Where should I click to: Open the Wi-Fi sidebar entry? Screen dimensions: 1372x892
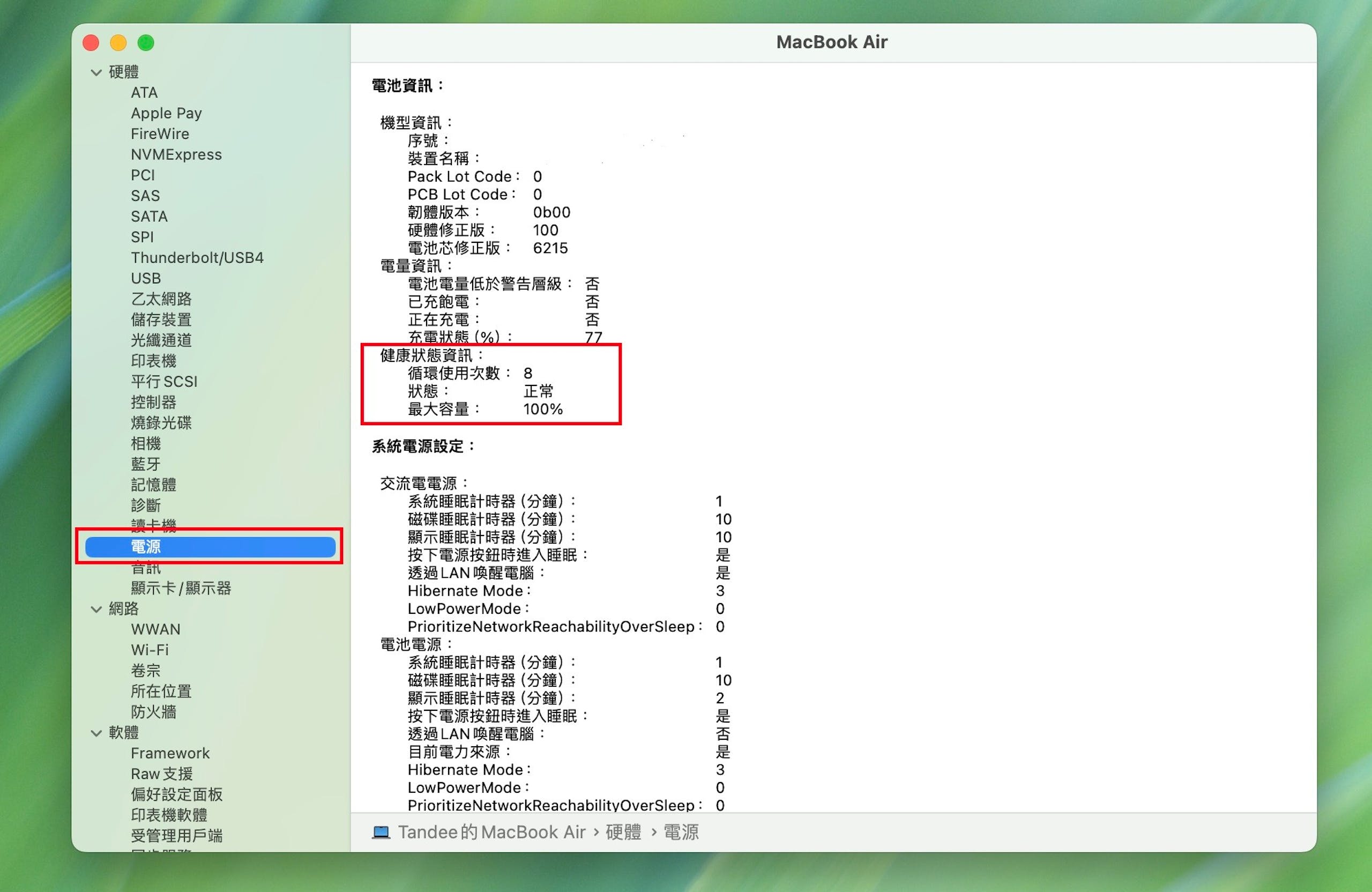pyautogui.click(x=150, y=650)
